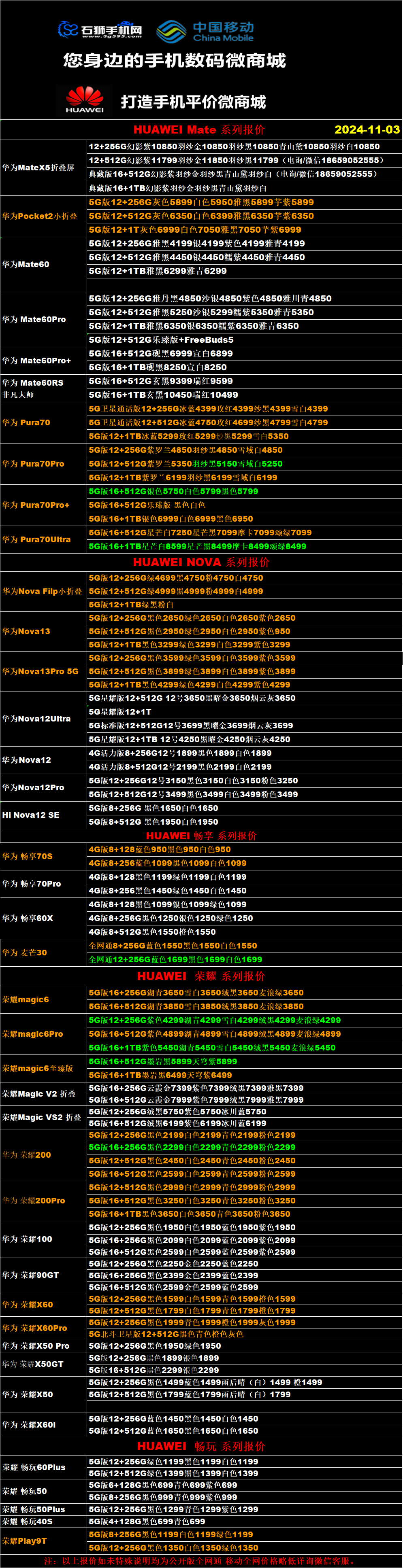Click the red Huawei flower logo
403x1568 pixels.
[85, 100]
